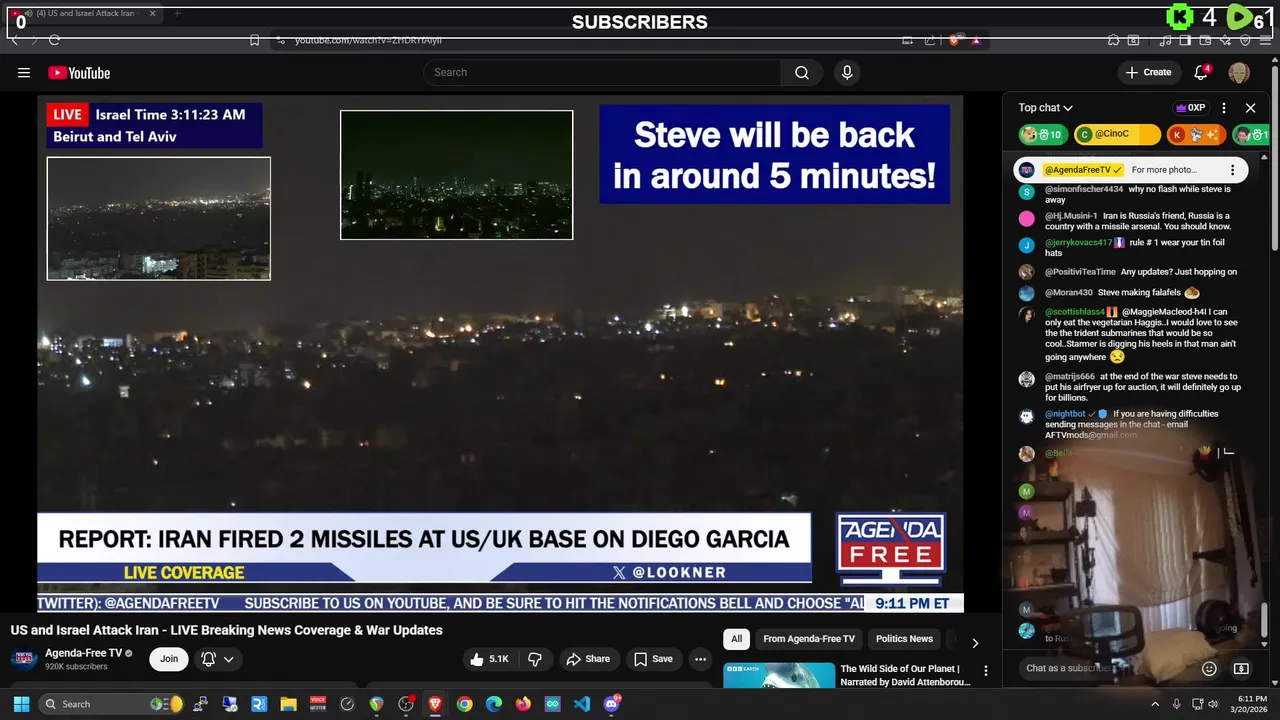1280x720 pixels.
Task: Bookmark this page from the address bar
Action: [x=254, y=40]
